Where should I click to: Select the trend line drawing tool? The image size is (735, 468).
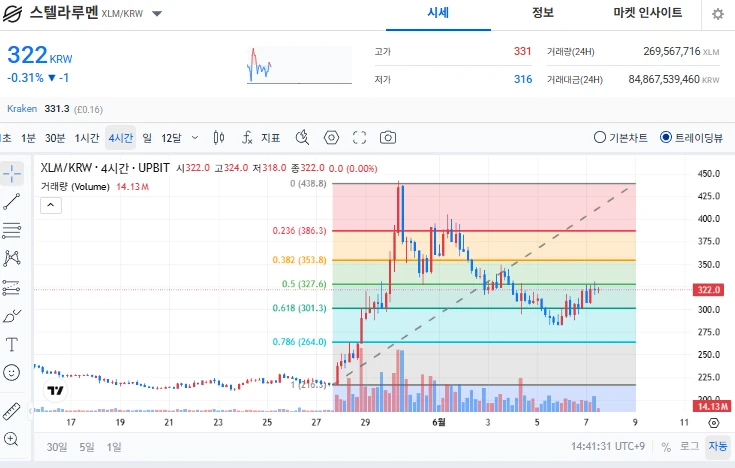point(12,202)
